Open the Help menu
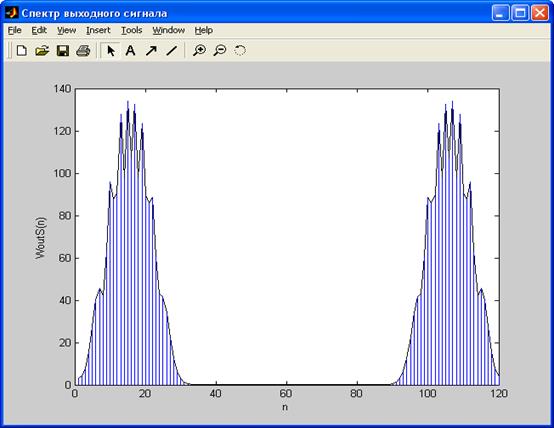The image size is (554, 428). click(x=204, y=30)
